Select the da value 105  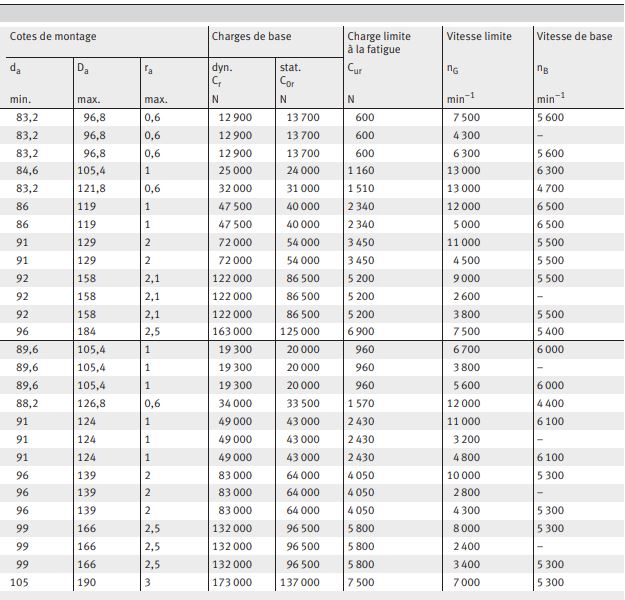pos(19,582)
